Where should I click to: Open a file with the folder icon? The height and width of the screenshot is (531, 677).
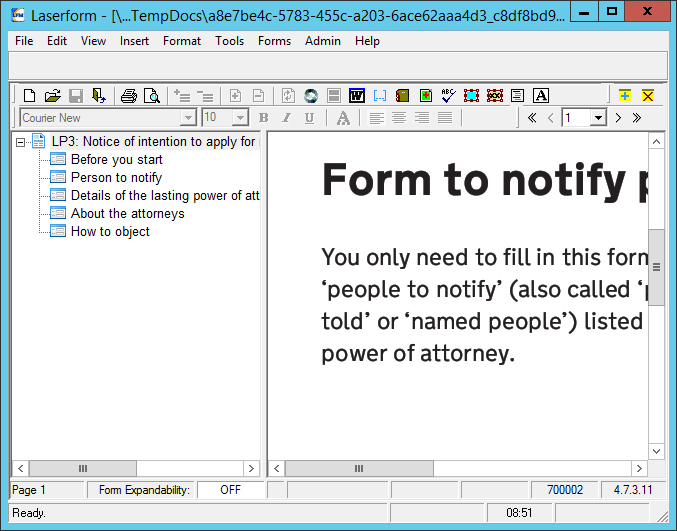(x=53, y=96)
